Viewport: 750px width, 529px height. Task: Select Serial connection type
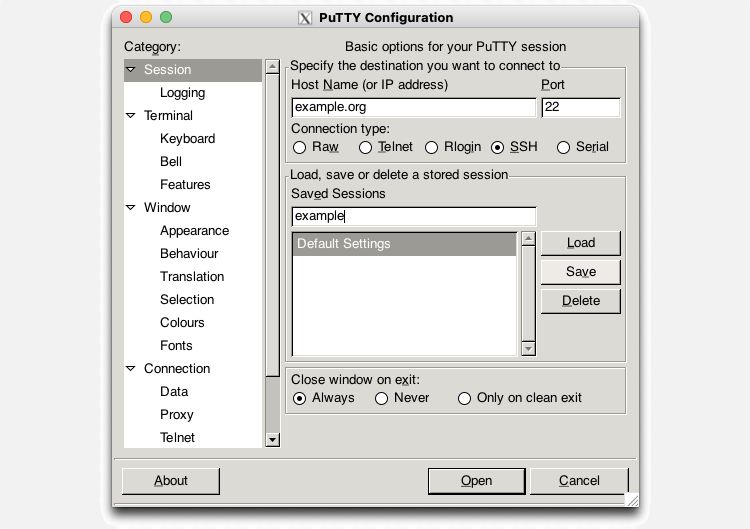(x=563, y=147)
